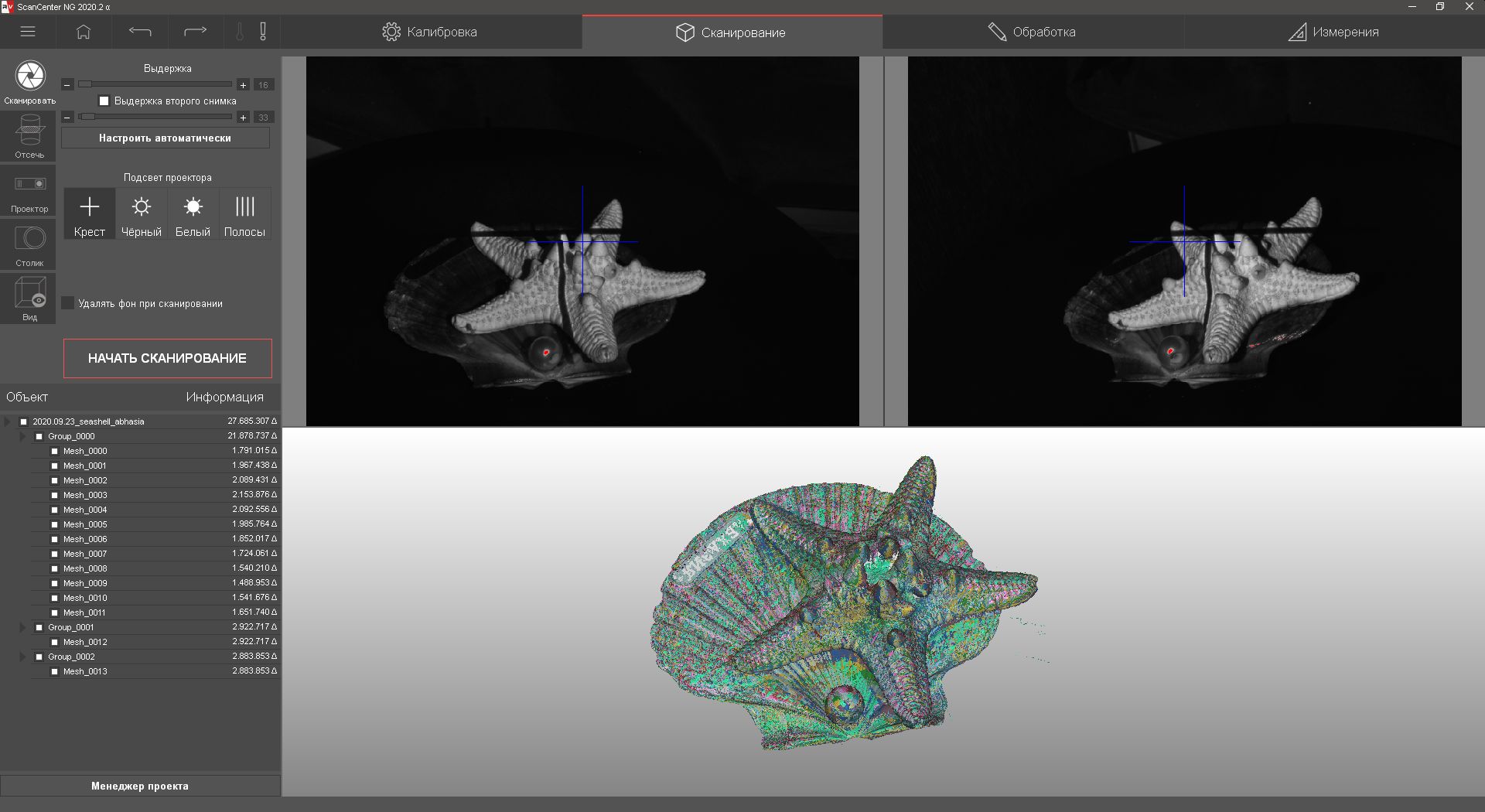Click the Объект column header
The image size is (1485, 812).
(x=27, y=397)
